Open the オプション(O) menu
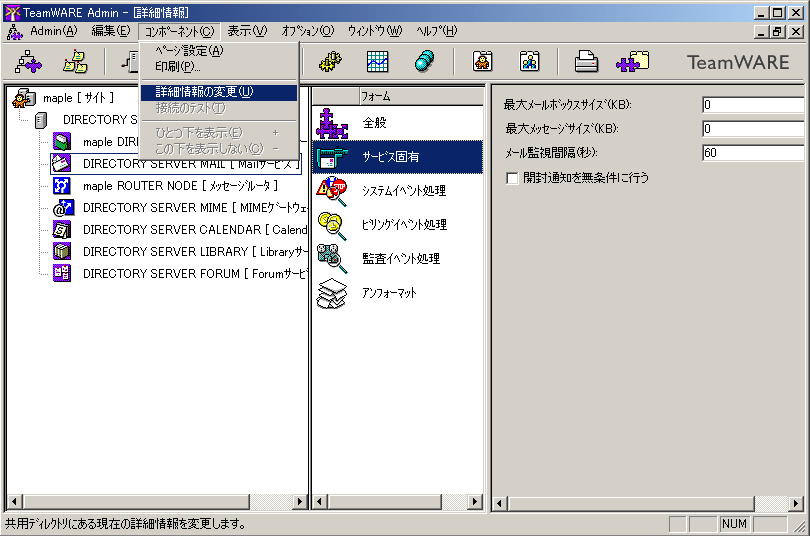Image resolution: width=810 pixels, height=536 pixels. click(308, 31)
